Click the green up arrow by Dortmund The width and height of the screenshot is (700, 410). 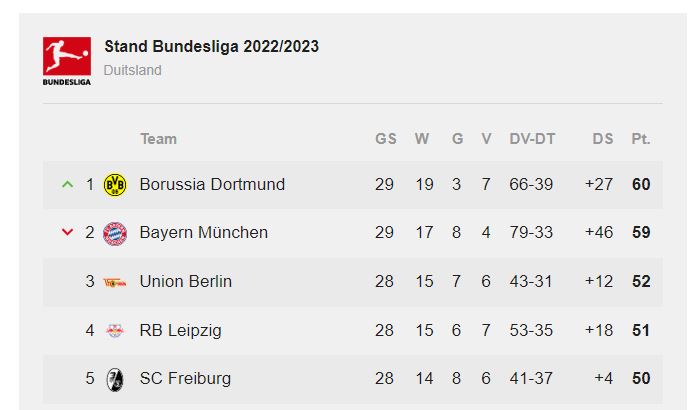(x=67, y=185)
